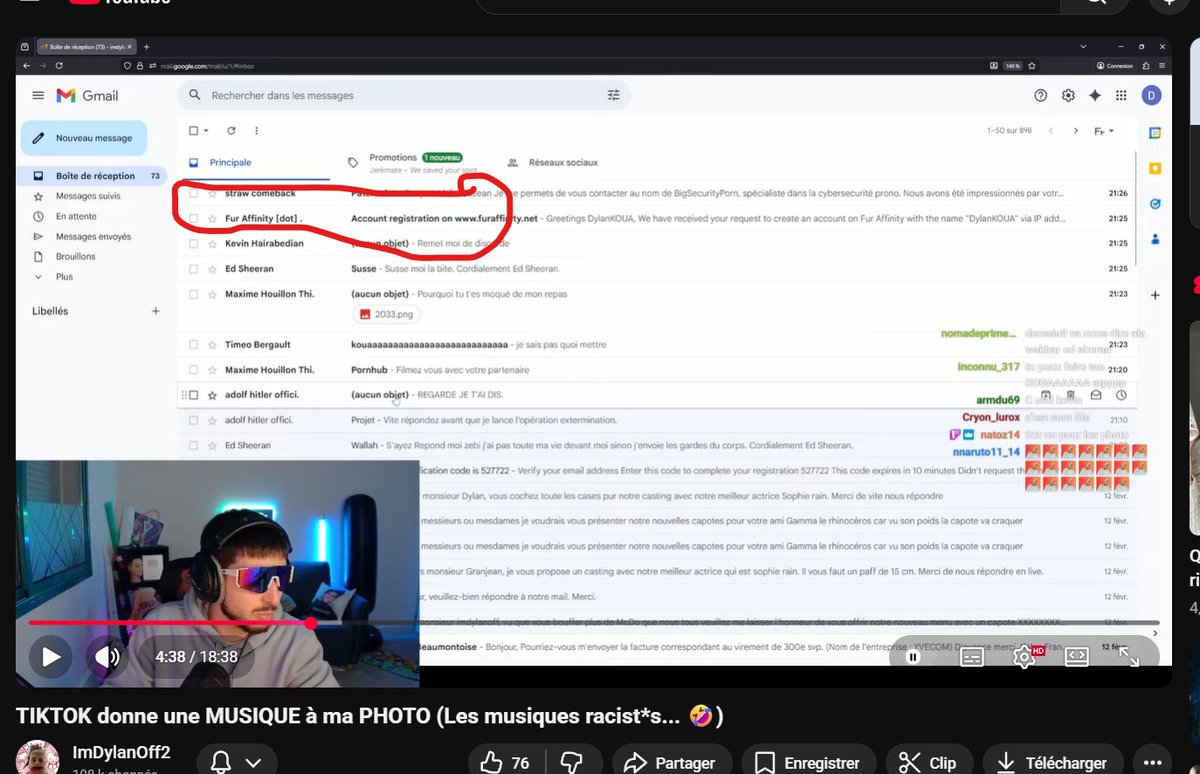Open Messages envoyés folder
The width and height of the screenshot is (1200, 774).
tap(93, 237)
